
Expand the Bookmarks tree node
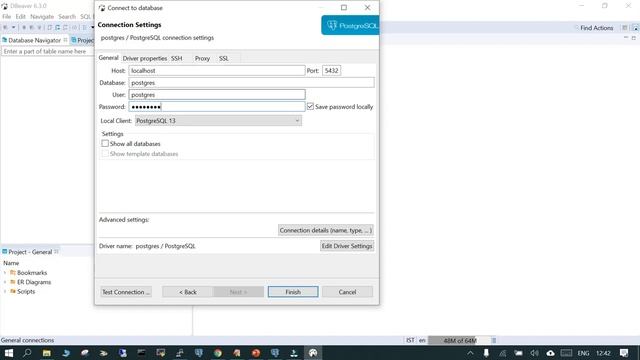click(x=5, y=273)
